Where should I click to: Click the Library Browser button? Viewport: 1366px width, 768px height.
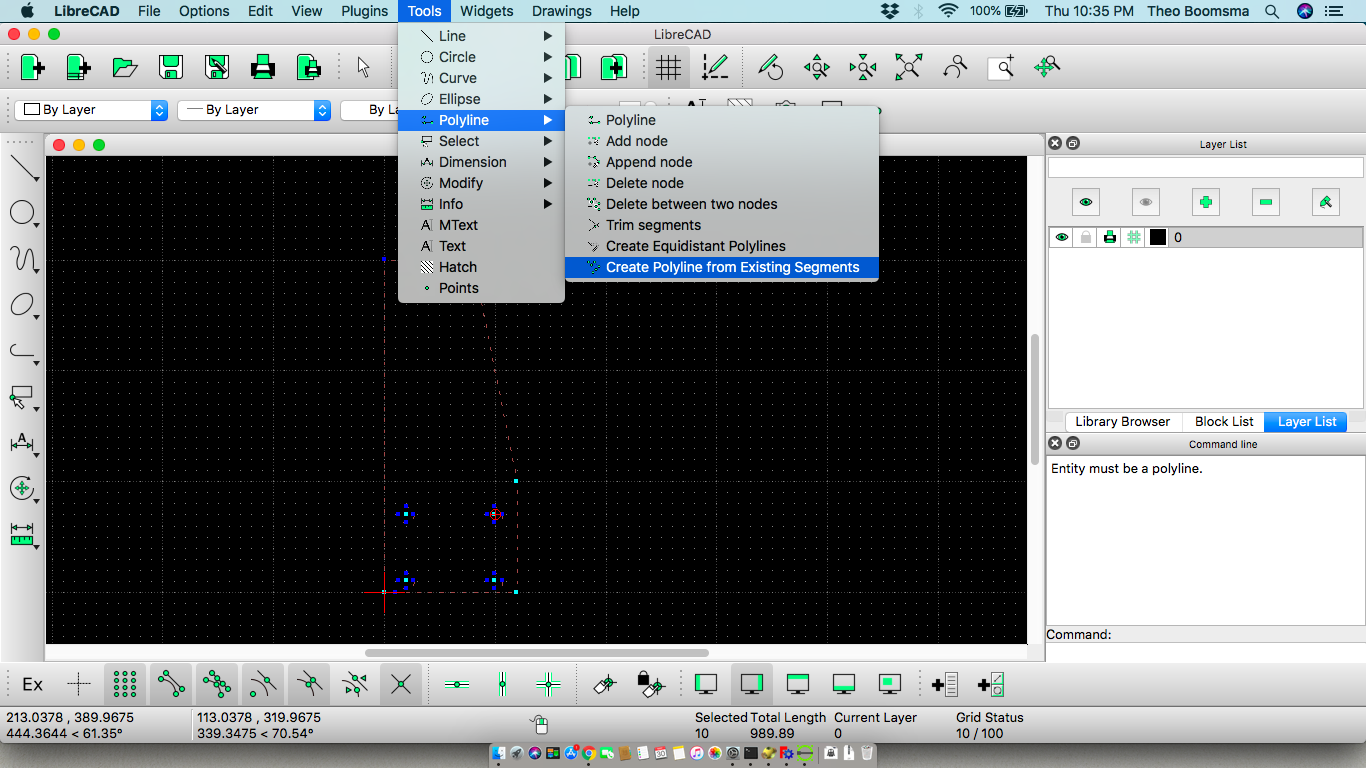pos(1121,421)
